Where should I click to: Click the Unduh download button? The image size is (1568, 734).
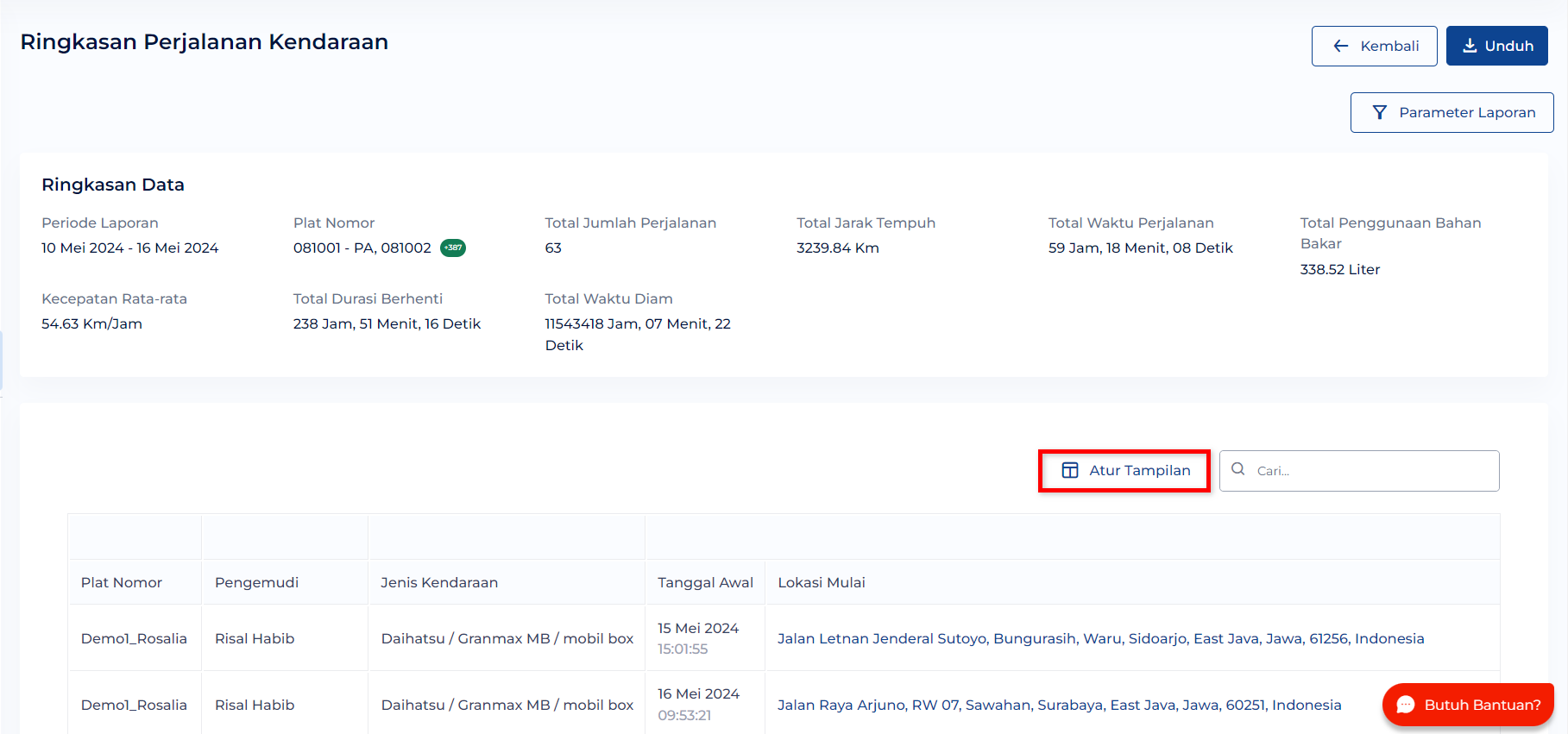pyautogui.click(x=1496, y=46)
